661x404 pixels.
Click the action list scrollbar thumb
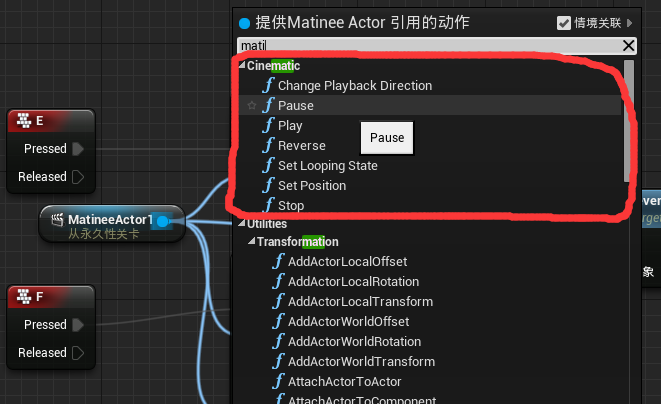click(629, 121)
